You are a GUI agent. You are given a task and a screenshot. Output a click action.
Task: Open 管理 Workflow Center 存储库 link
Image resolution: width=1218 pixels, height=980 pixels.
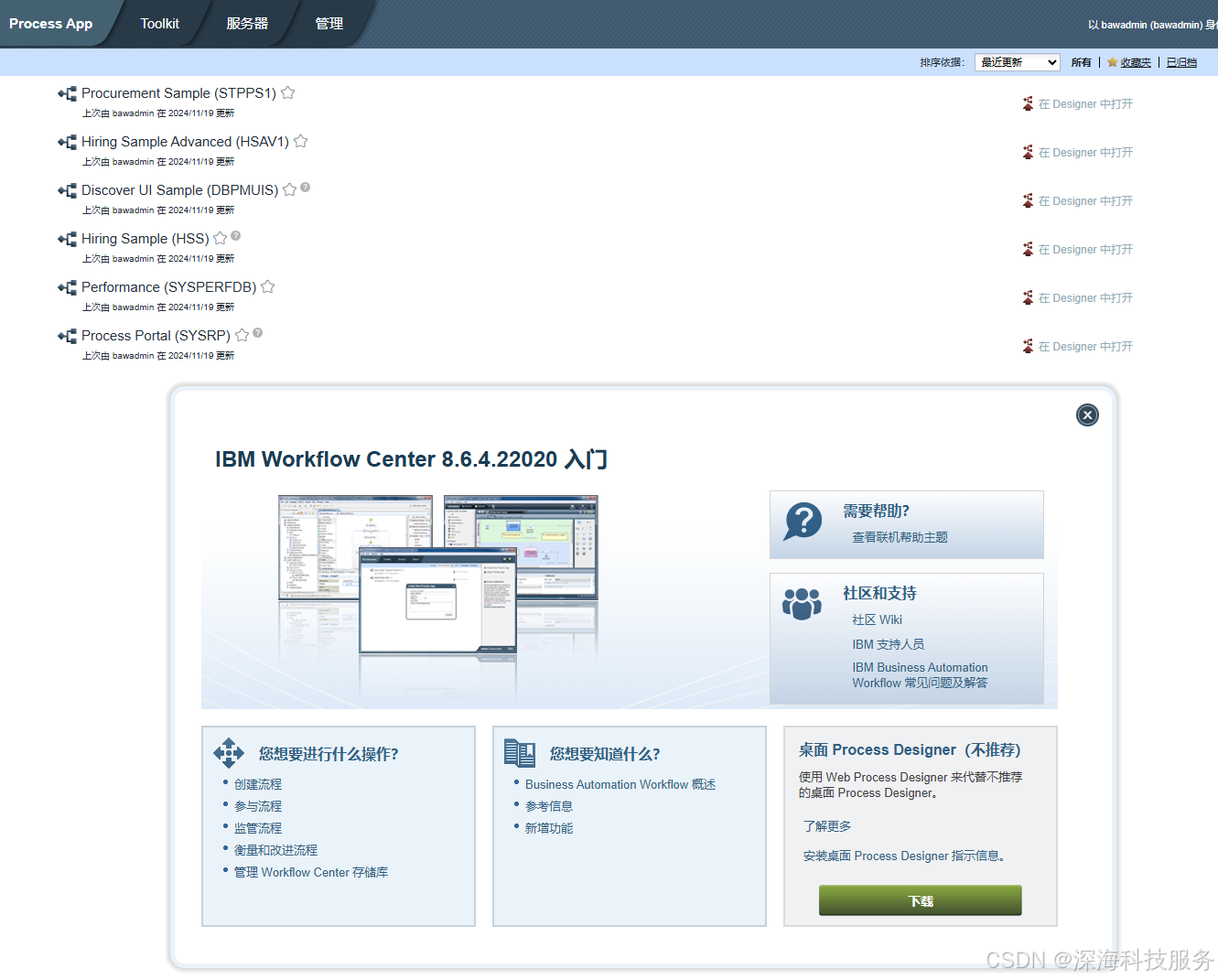pos(311,872)
